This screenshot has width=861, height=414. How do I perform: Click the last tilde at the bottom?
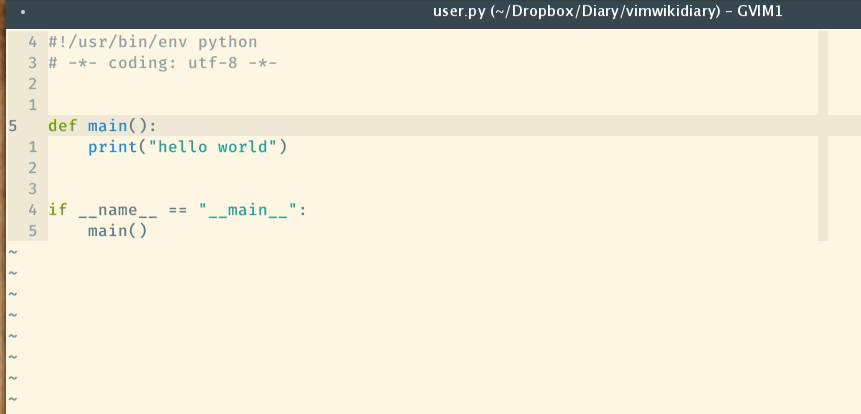(12, 399)
